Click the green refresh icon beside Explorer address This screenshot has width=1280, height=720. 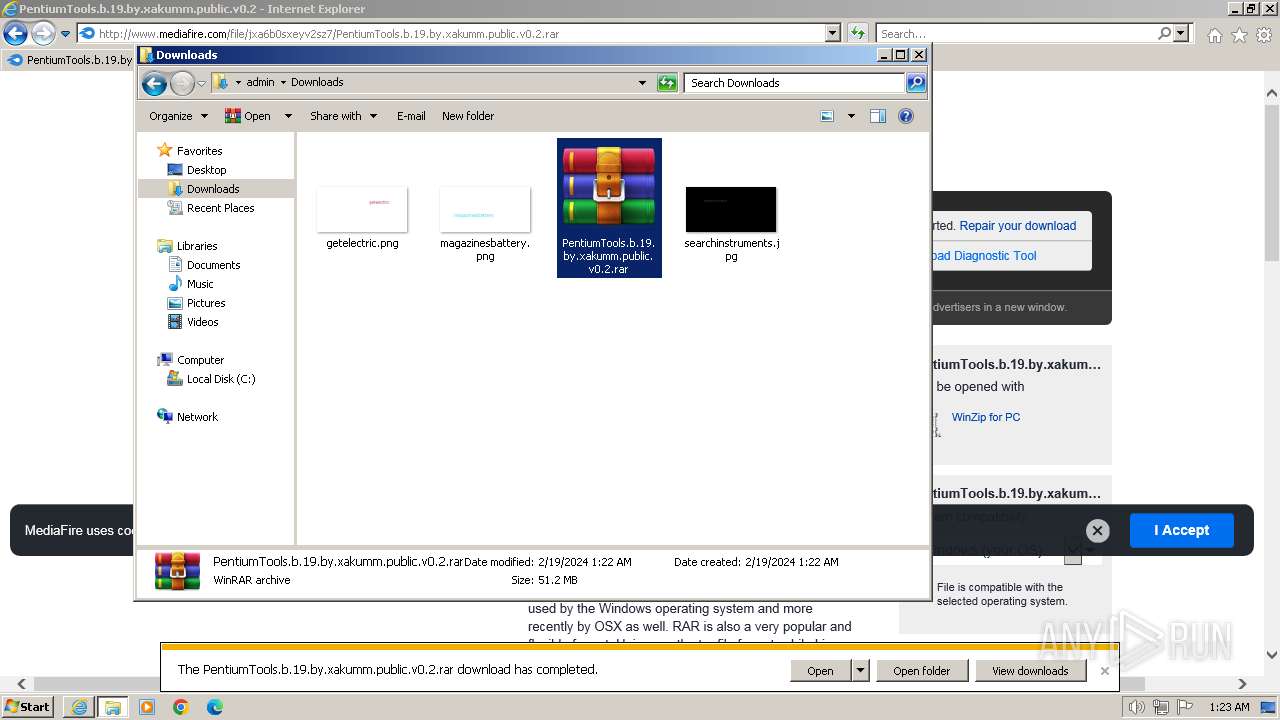pyautogui.click(x=667, y=83)
